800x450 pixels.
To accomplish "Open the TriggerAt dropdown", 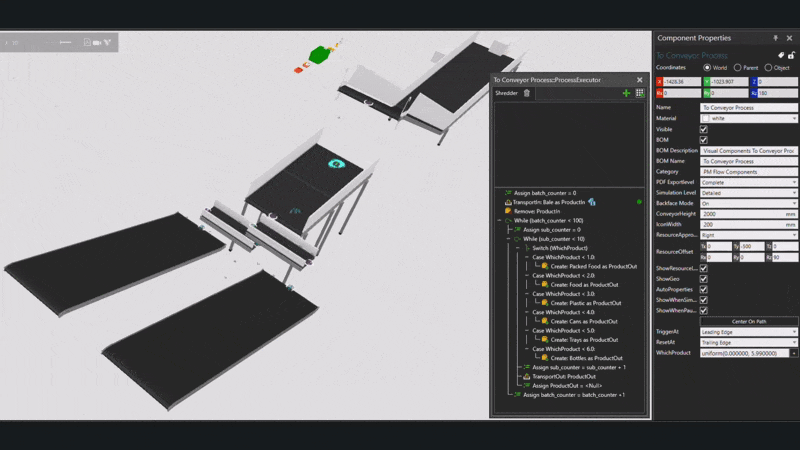I will 794,331.
